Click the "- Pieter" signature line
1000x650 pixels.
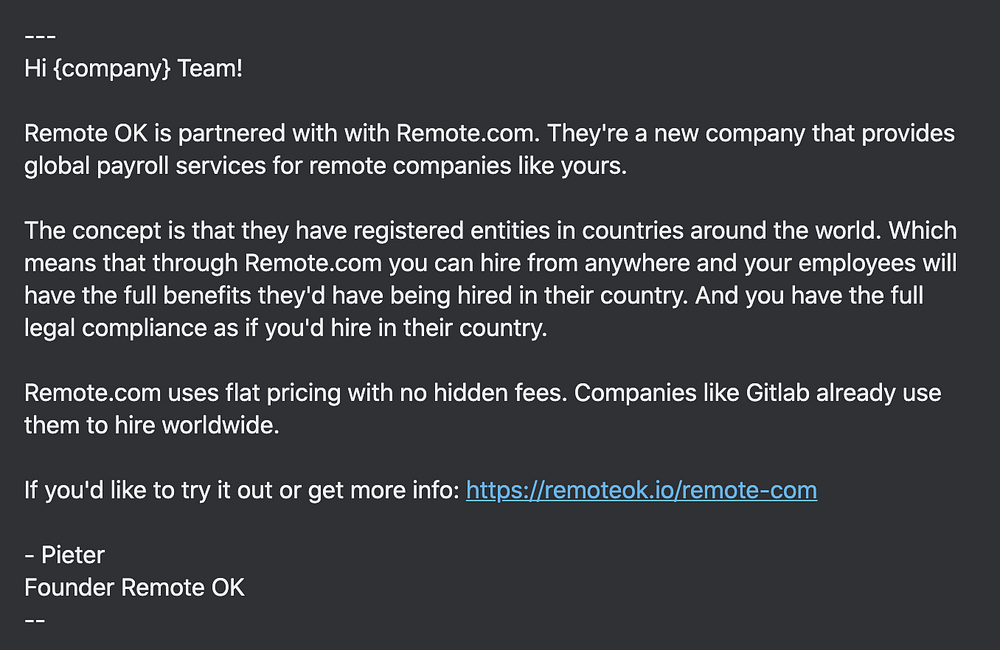pyautogui.click(x=64, y=555)
